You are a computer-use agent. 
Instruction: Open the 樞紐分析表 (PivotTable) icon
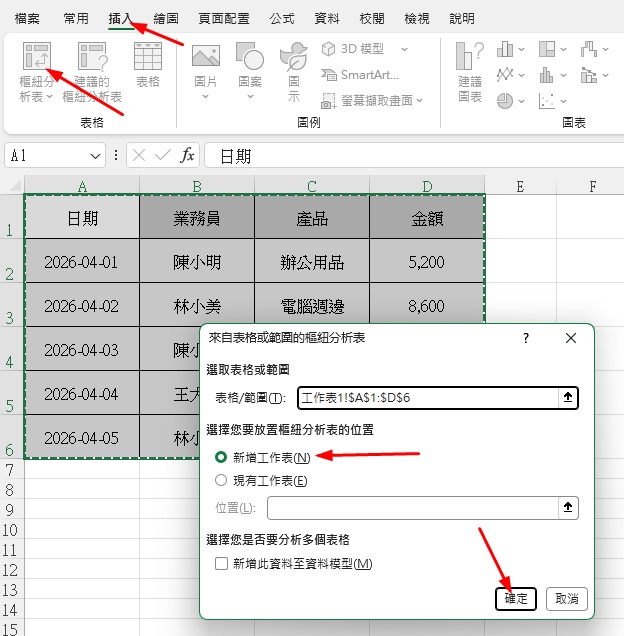click(37, 56)
